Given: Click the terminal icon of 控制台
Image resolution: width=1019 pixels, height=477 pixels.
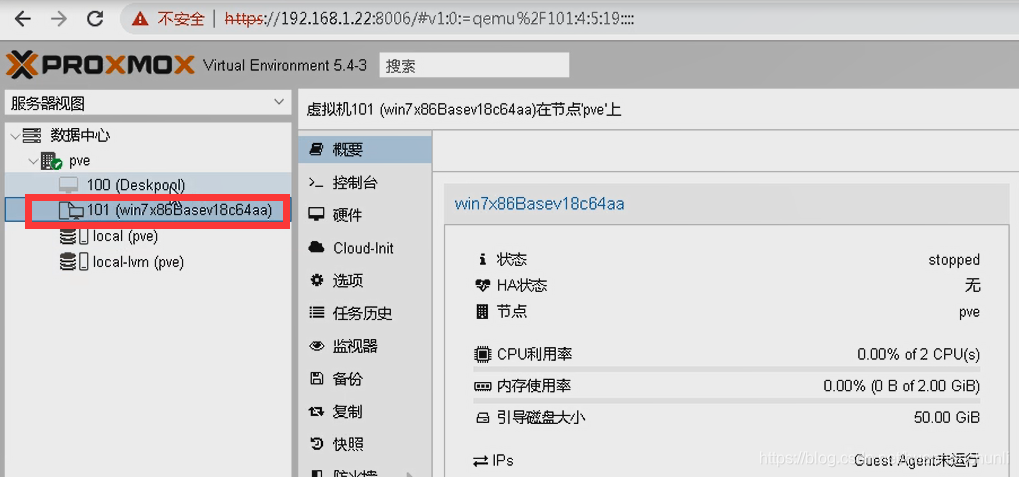Looking at the screenshot, I should point(316,183).
